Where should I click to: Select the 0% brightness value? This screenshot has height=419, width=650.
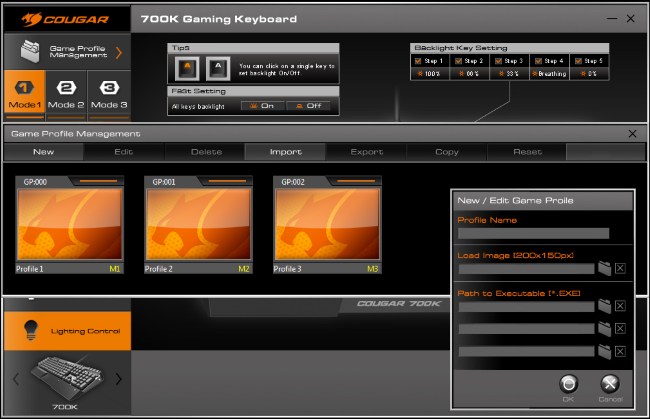click(x=589, y=74)
